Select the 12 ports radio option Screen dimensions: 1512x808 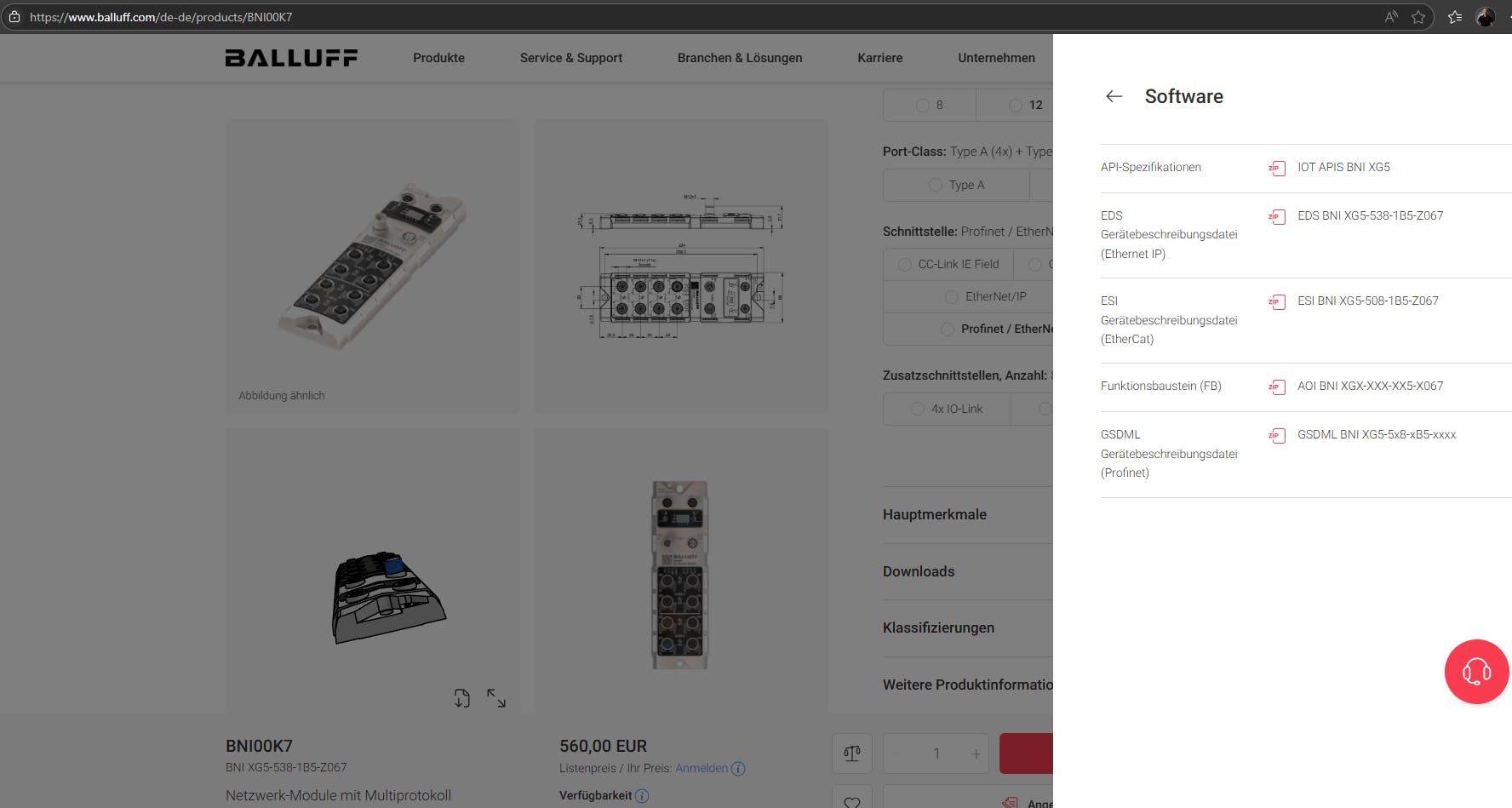(x=1015, y=106)
